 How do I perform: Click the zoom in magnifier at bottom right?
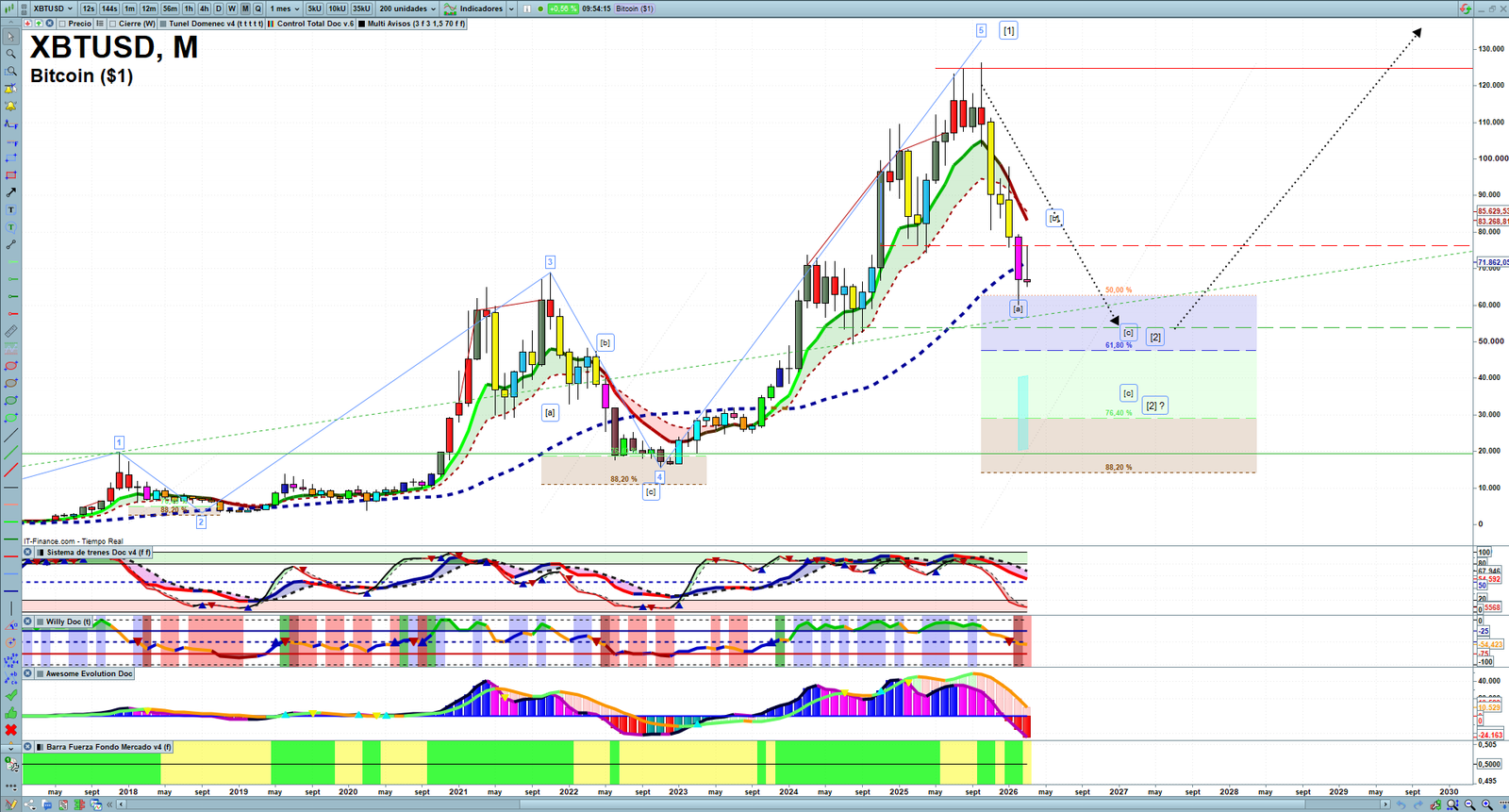(1487, 804)
